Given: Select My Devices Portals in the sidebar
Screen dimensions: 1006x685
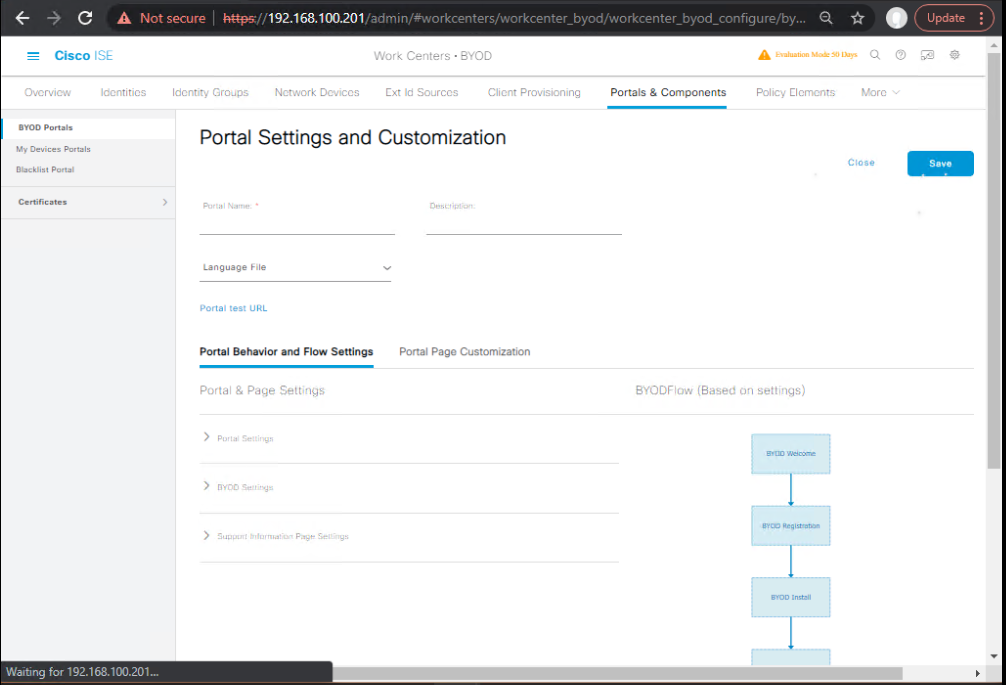Looking at the screenshot, I should (53, 149).
